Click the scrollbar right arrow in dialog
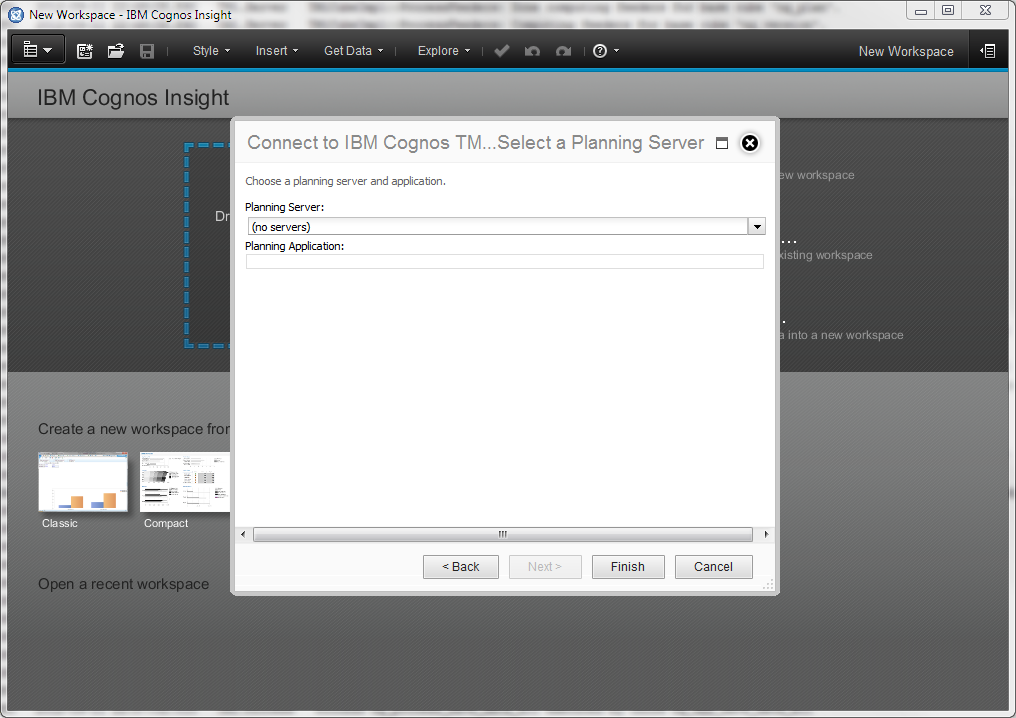This screenshot has width=1016, height=718. point(766,535)
